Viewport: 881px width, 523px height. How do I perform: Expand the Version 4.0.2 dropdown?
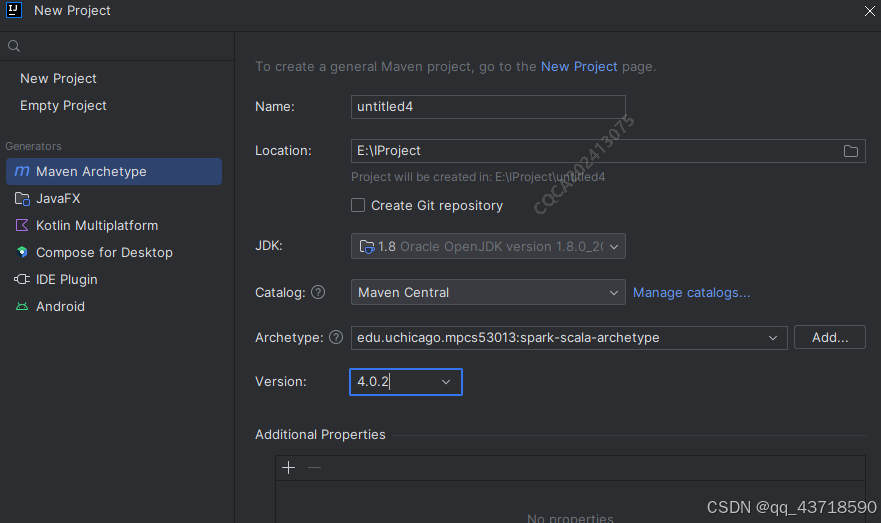point(446,382)
